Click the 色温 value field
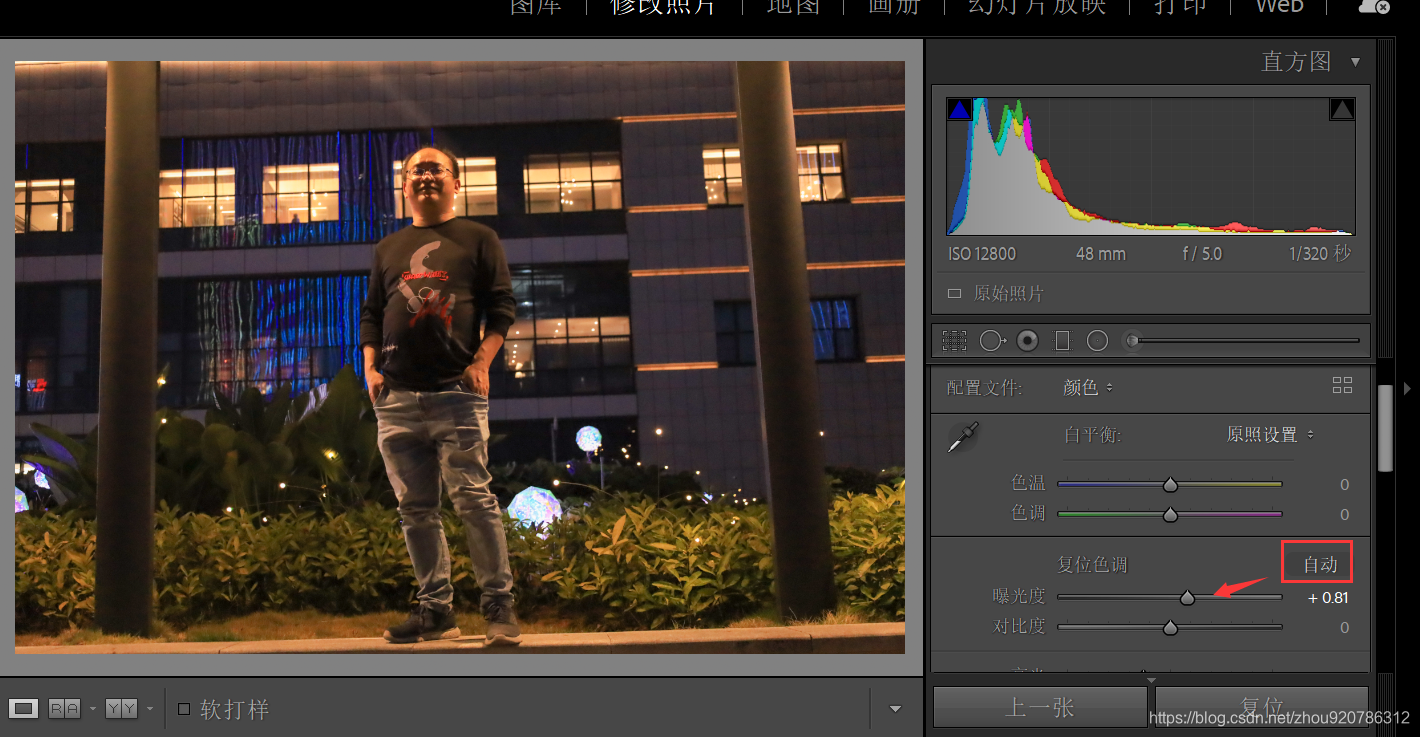 1344,484
